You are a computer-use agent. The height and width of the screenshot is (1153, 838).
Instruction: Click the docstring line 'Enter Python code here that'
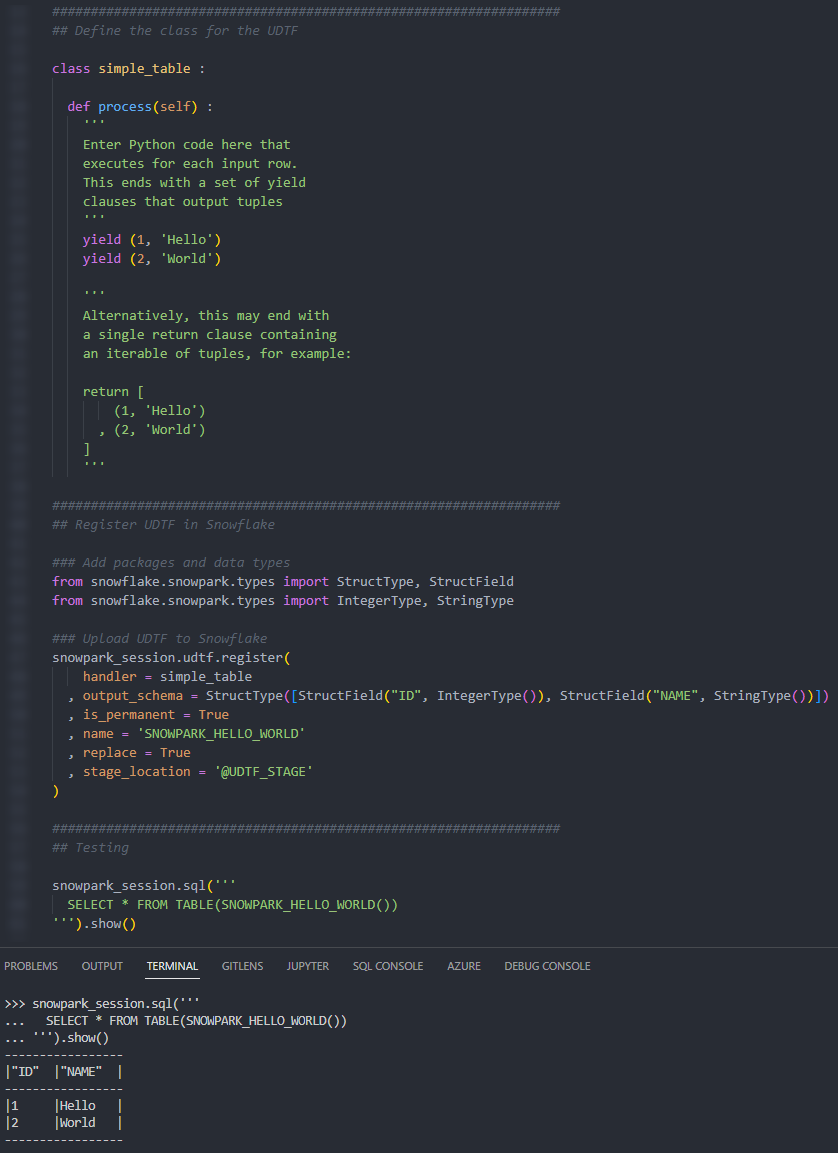(x=187, y=145)
